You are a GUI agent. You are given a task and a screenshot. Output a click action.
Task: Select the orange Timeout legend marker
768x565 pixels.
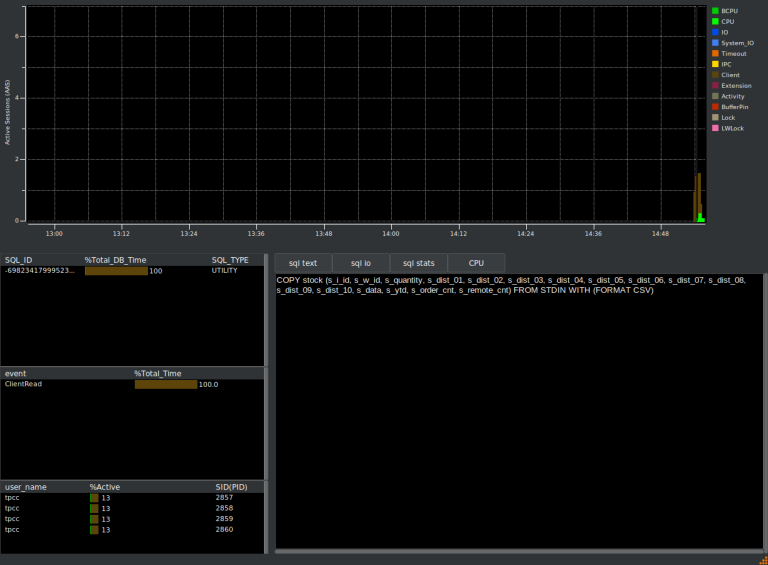pyautogui.click(x=715, y=54)
